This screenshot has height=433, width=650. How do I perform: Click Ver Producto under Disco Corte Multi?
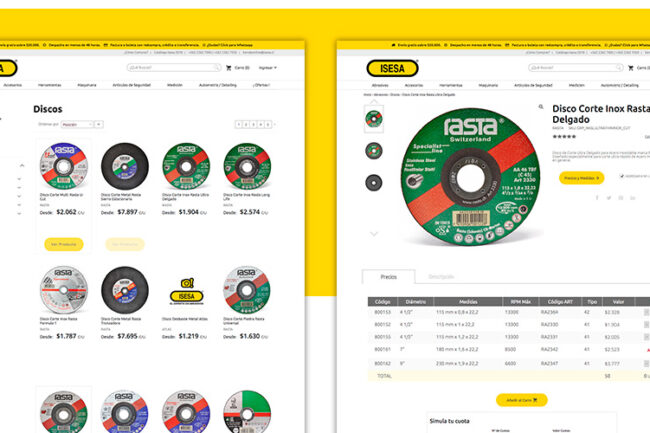click(64, 244)
